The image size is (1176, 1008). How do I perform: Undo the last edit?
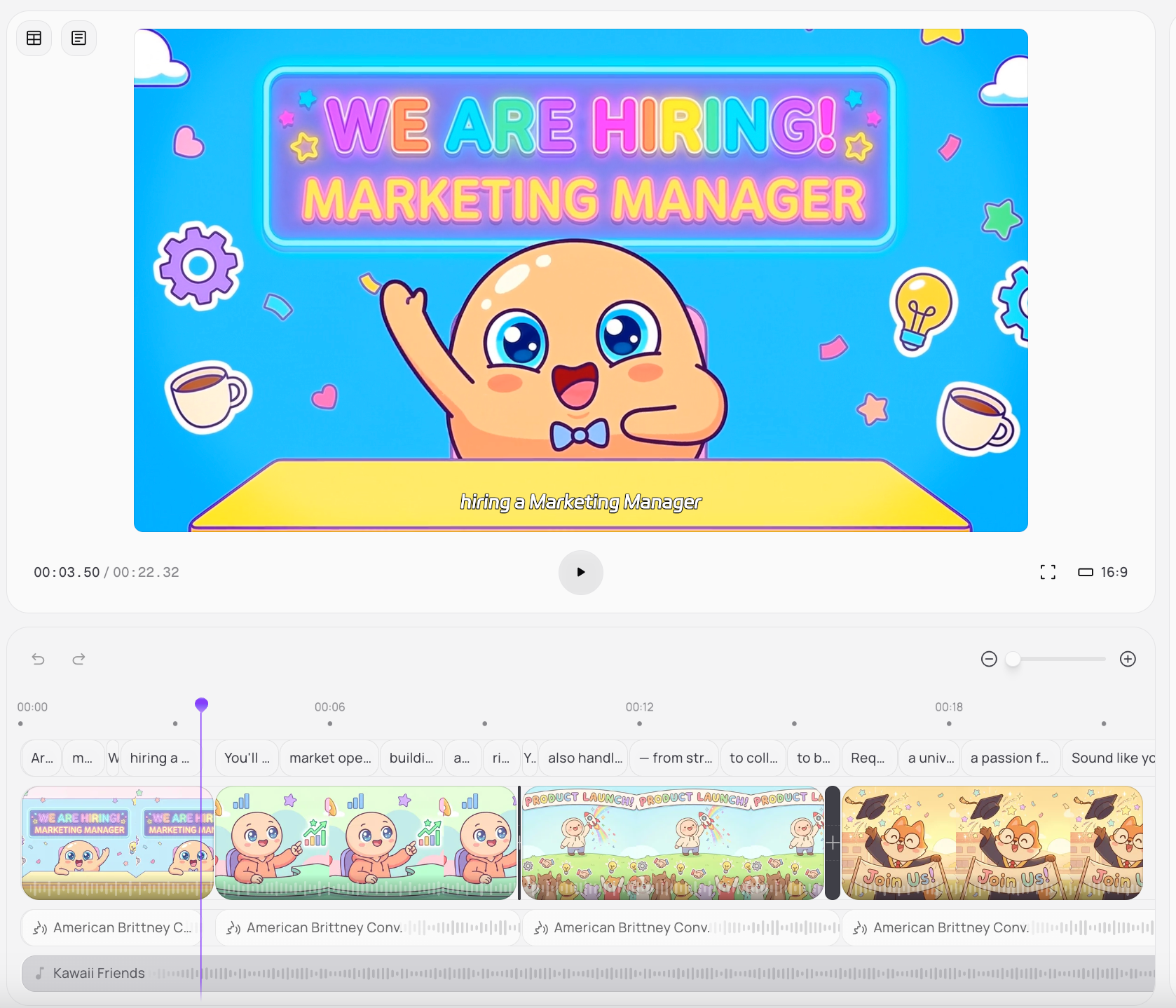tap(39, 659)
